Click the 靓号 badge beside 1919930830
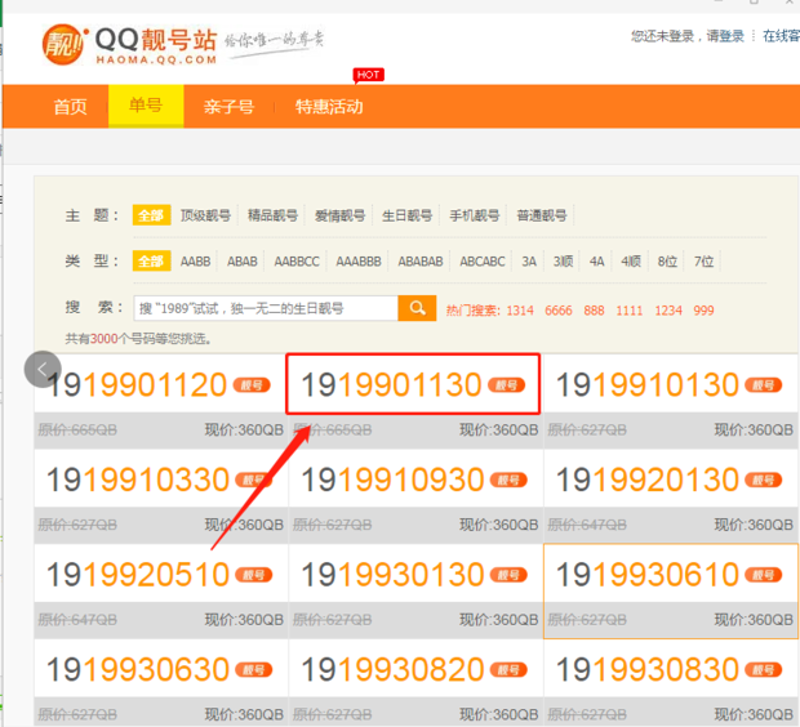Screen dimensions: 800x727 763,669
